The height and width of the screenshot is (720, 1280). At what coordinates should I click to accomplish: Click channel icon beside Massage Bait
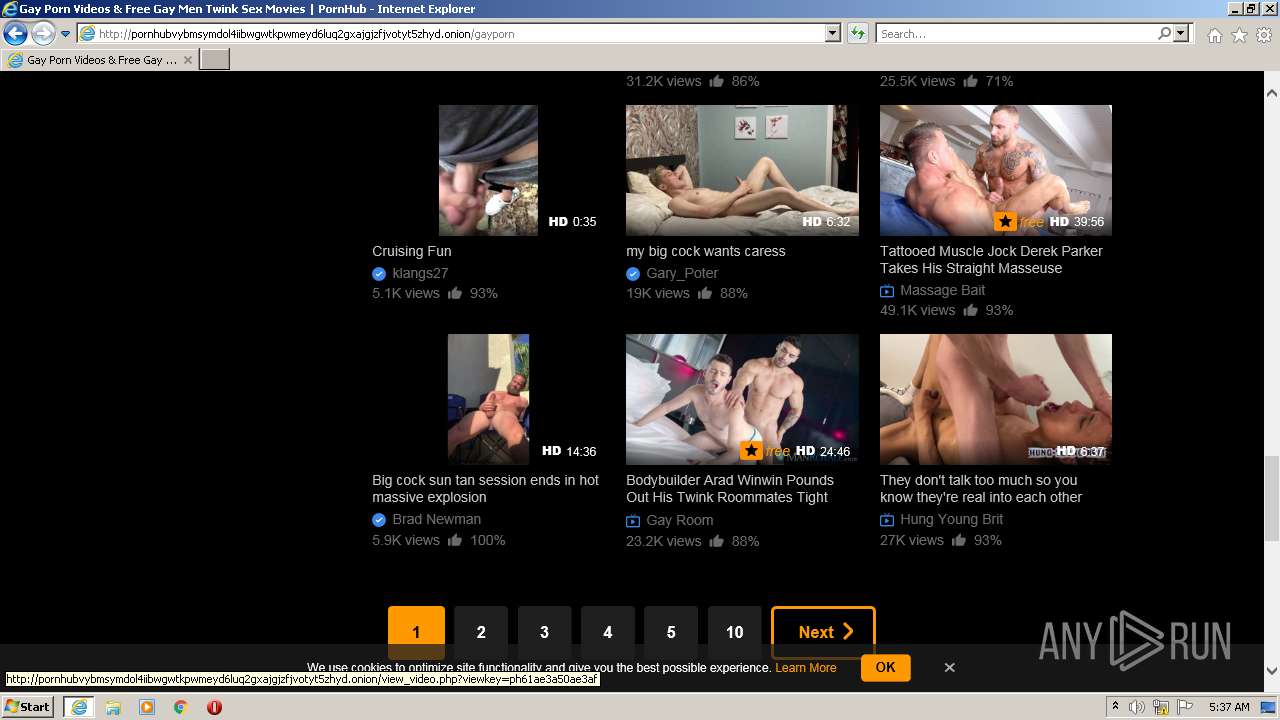coord(887,291)
